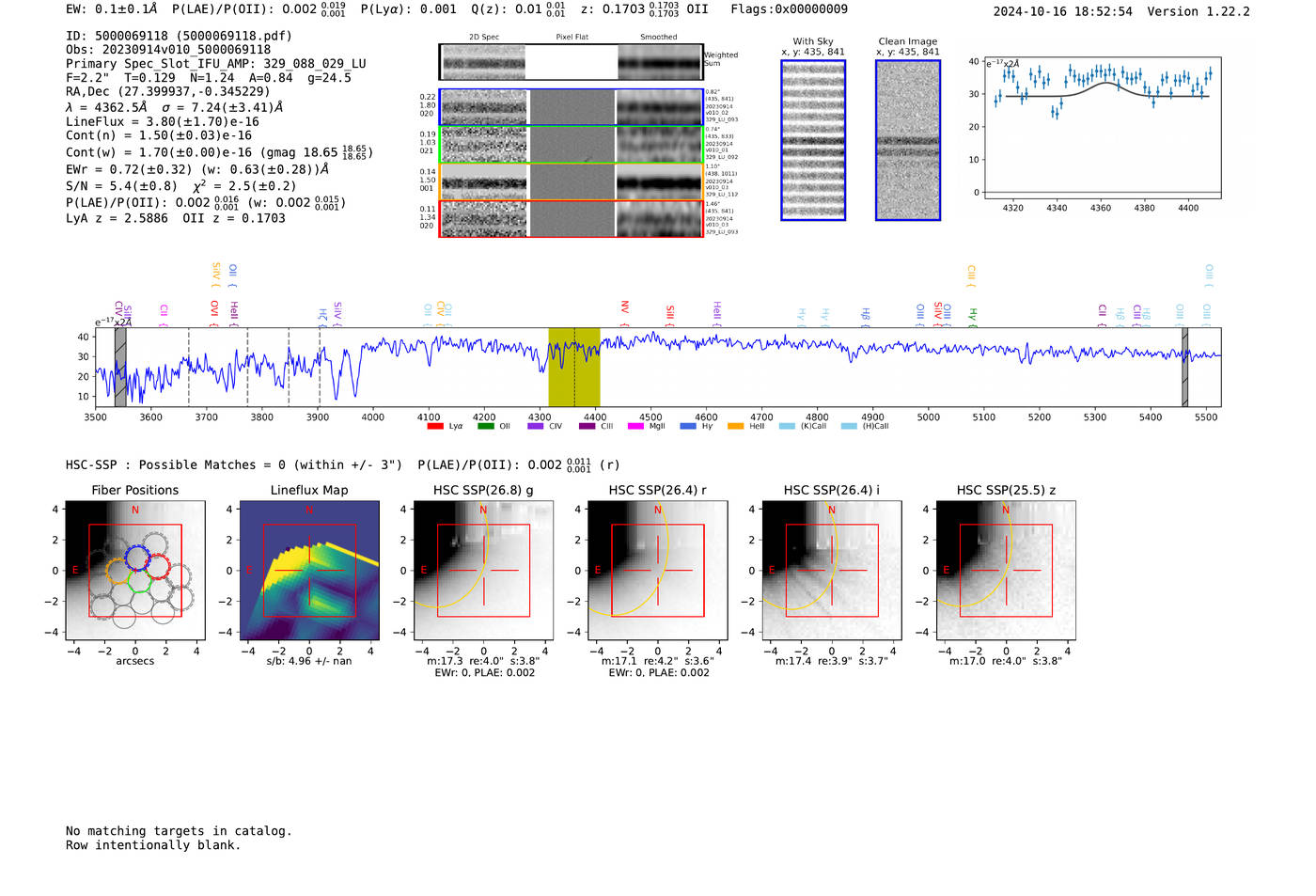Viewport: 1316px width, 896px height.
Task: Open the HSC SSP(26.4) r cutout
Action: click(x=657, y=570)
